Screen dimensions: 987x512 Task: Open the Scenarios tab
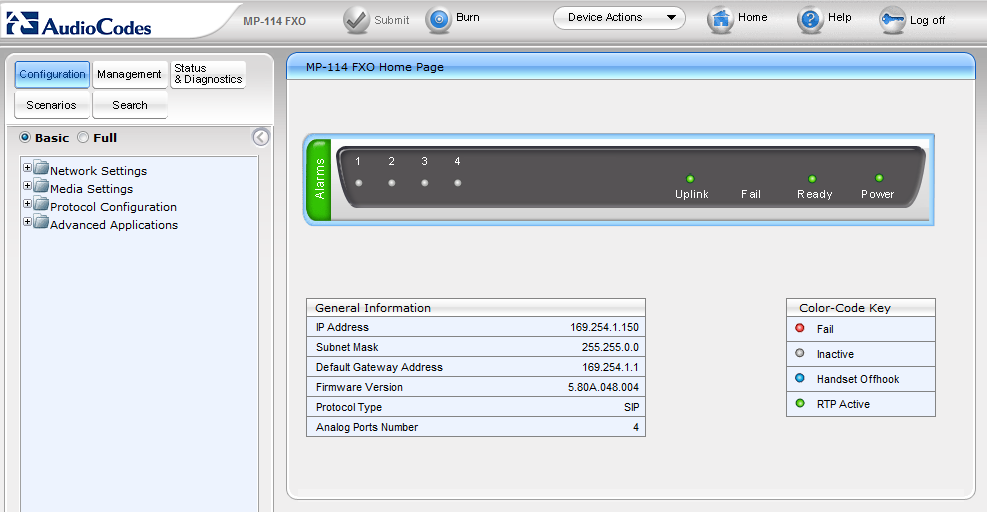click(52, 105)
